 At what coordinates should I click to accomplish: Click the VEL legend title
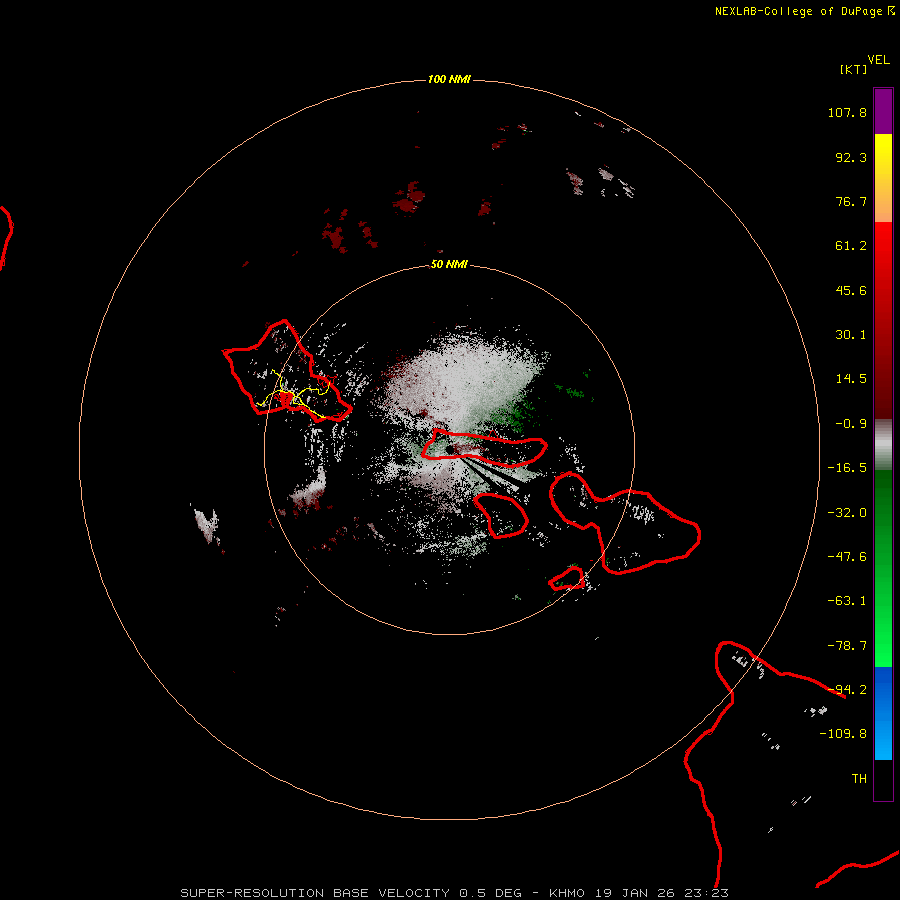[x=878, y=60]
